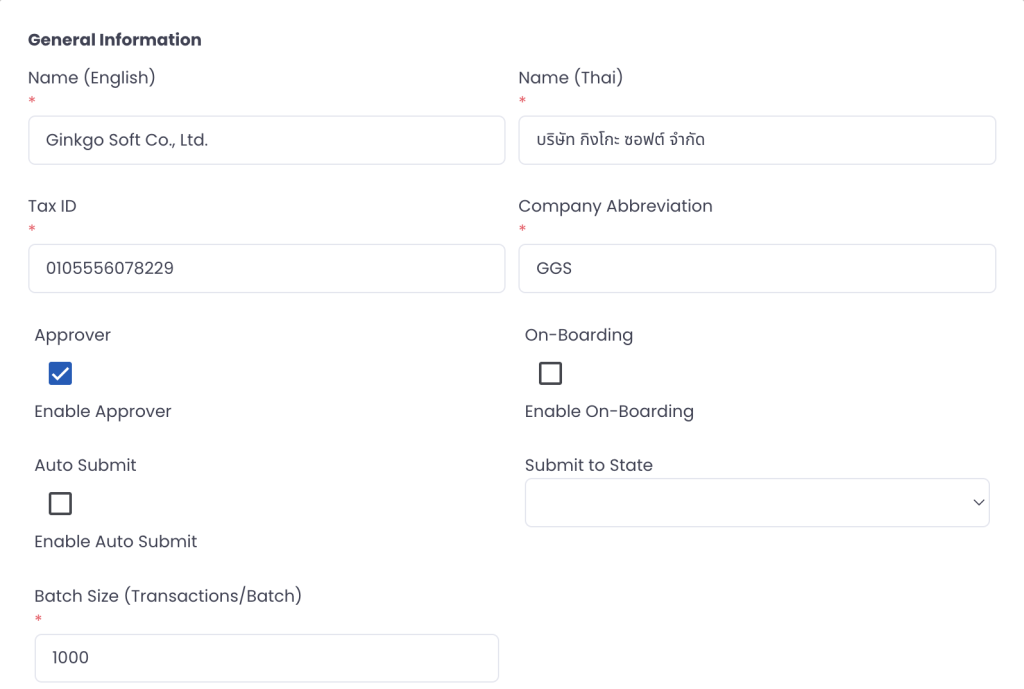This screenshot has height=689, width=1024.
Task: Click the 'Batch Size (Transactions/Batch)' label
Action: coord(168,596)
